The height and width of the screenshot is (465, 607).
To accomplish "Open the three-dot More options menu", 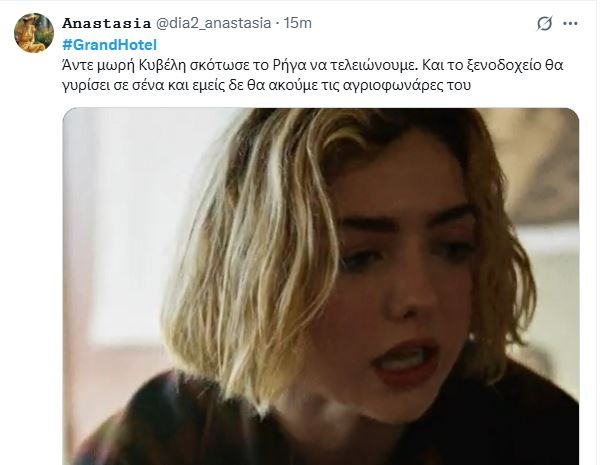I will tap(570, 24).
